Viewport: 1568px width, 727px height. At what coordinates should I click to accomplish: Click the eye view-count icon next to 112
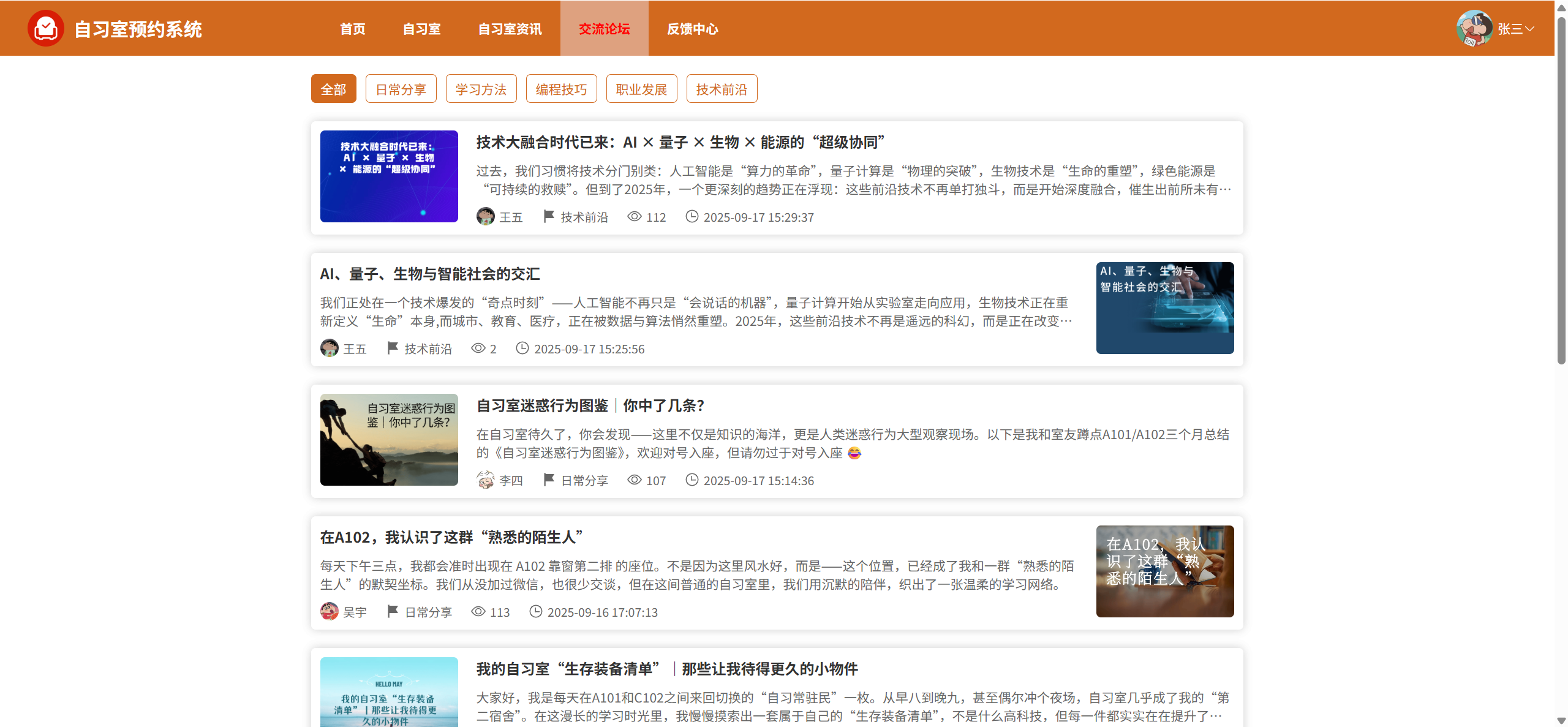coord(634,216)
